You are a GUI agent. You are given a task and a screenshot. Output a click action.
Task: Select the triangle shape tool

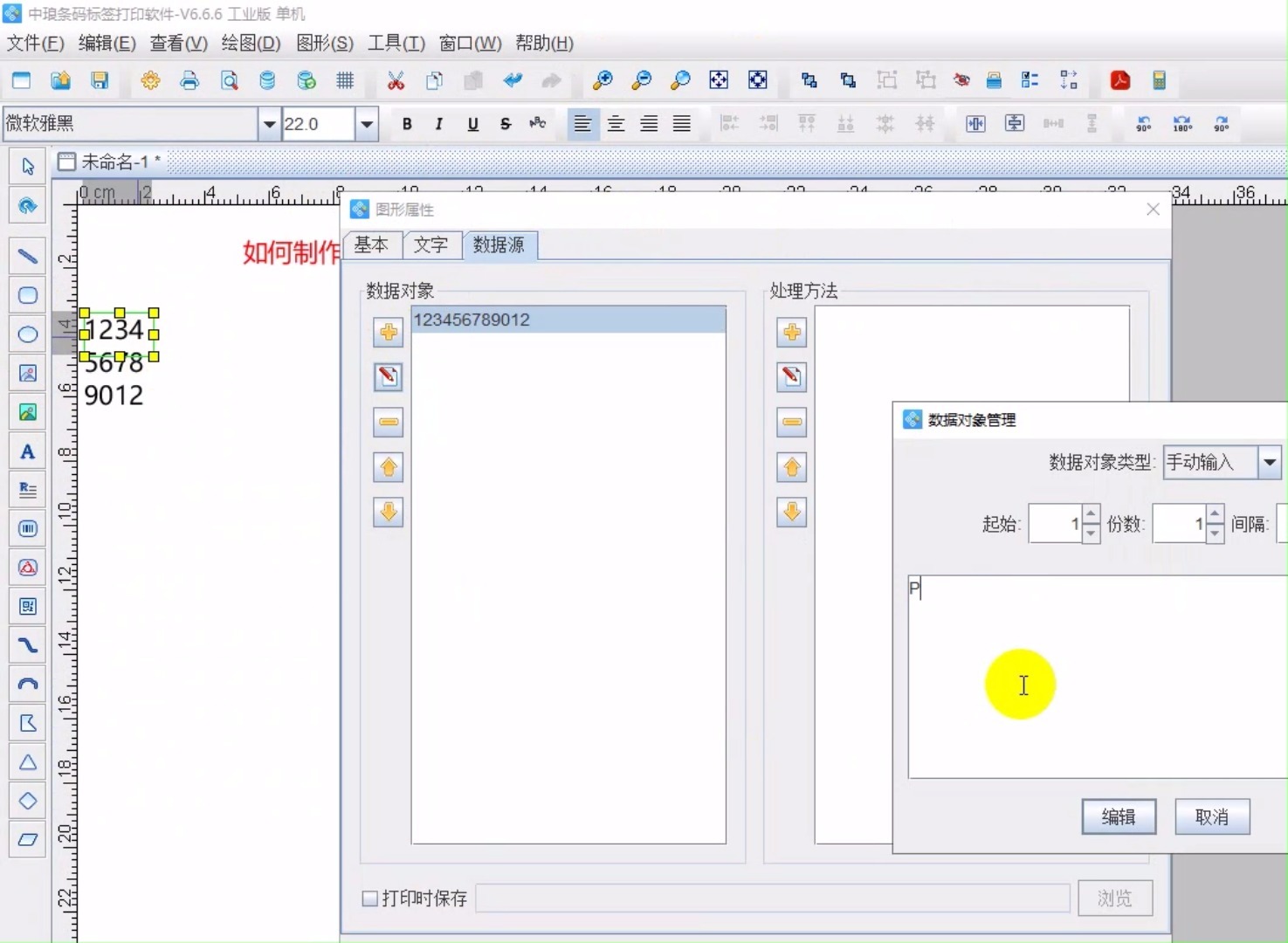27,762
